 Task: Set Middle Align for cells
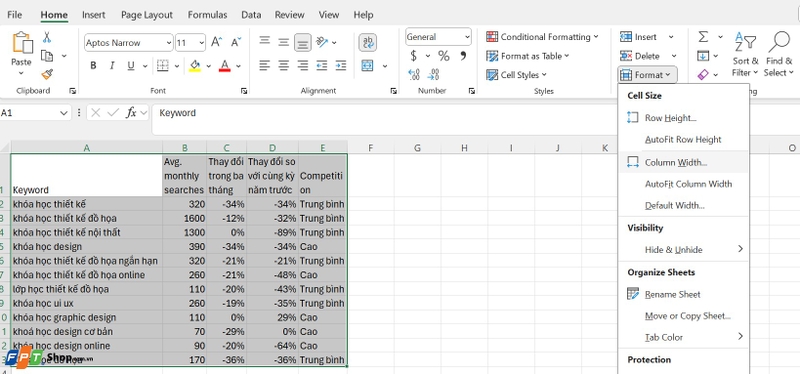click(x=284, y=42)
